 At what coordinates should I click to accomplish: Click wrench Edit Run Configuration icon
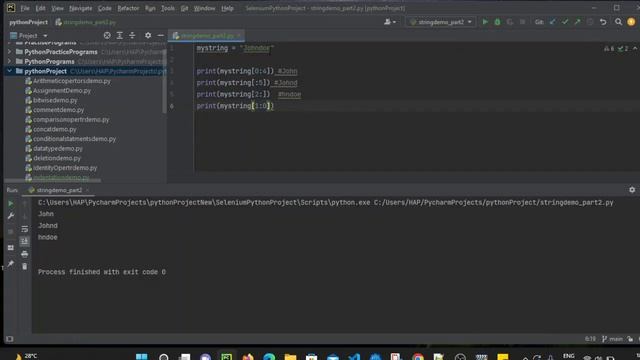click(x=11, y=216)
